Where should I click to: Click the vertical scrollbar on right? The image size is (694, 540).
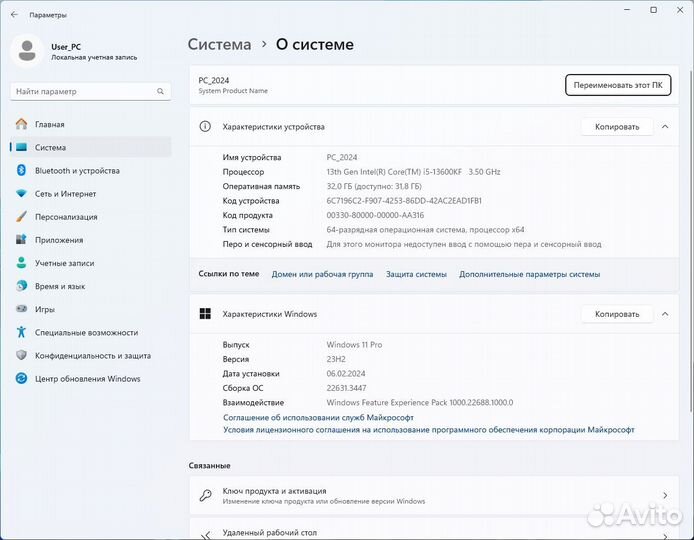click(x=690, y=241)
